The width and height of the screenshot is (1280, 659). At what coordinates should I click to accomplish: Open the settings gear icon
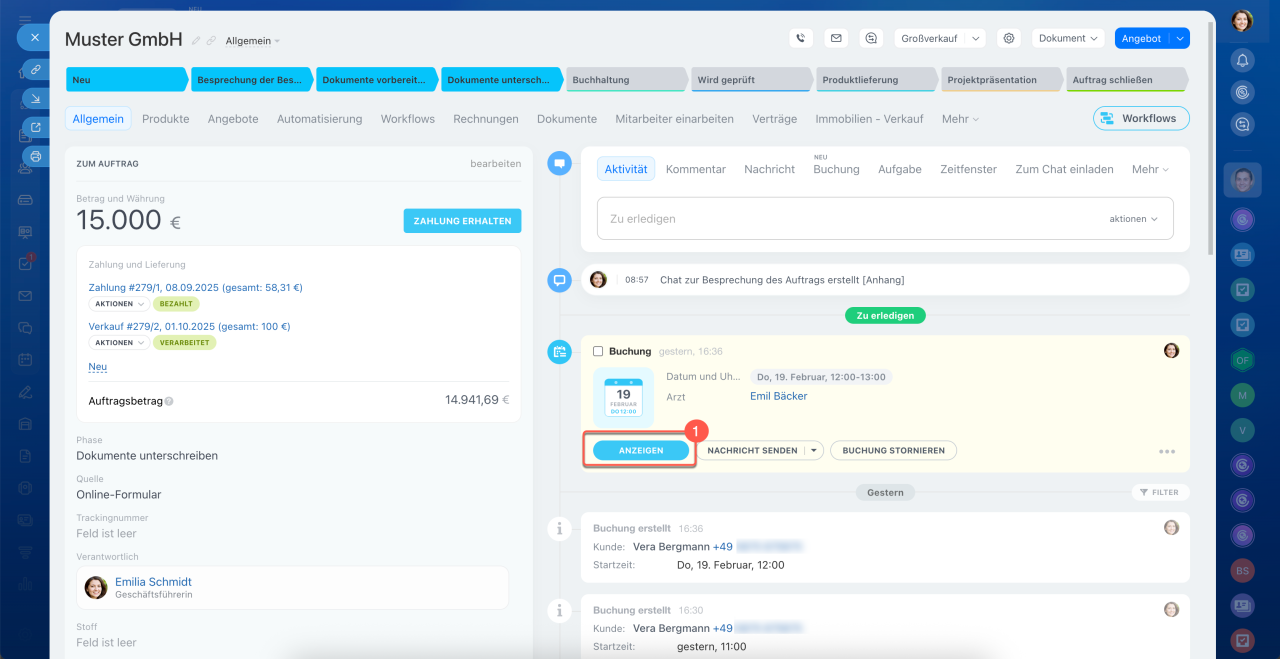tap(1009, 38)
